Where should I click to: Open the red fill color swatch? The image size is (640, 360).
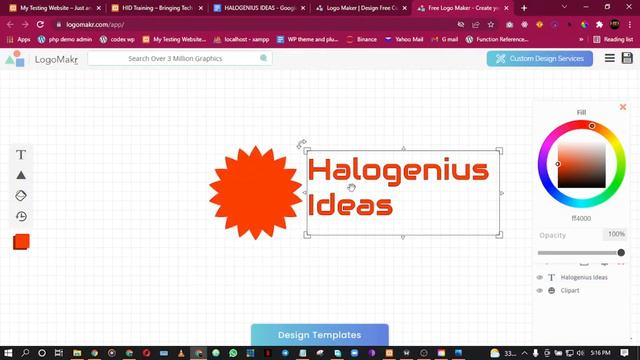tap(21, 242)
